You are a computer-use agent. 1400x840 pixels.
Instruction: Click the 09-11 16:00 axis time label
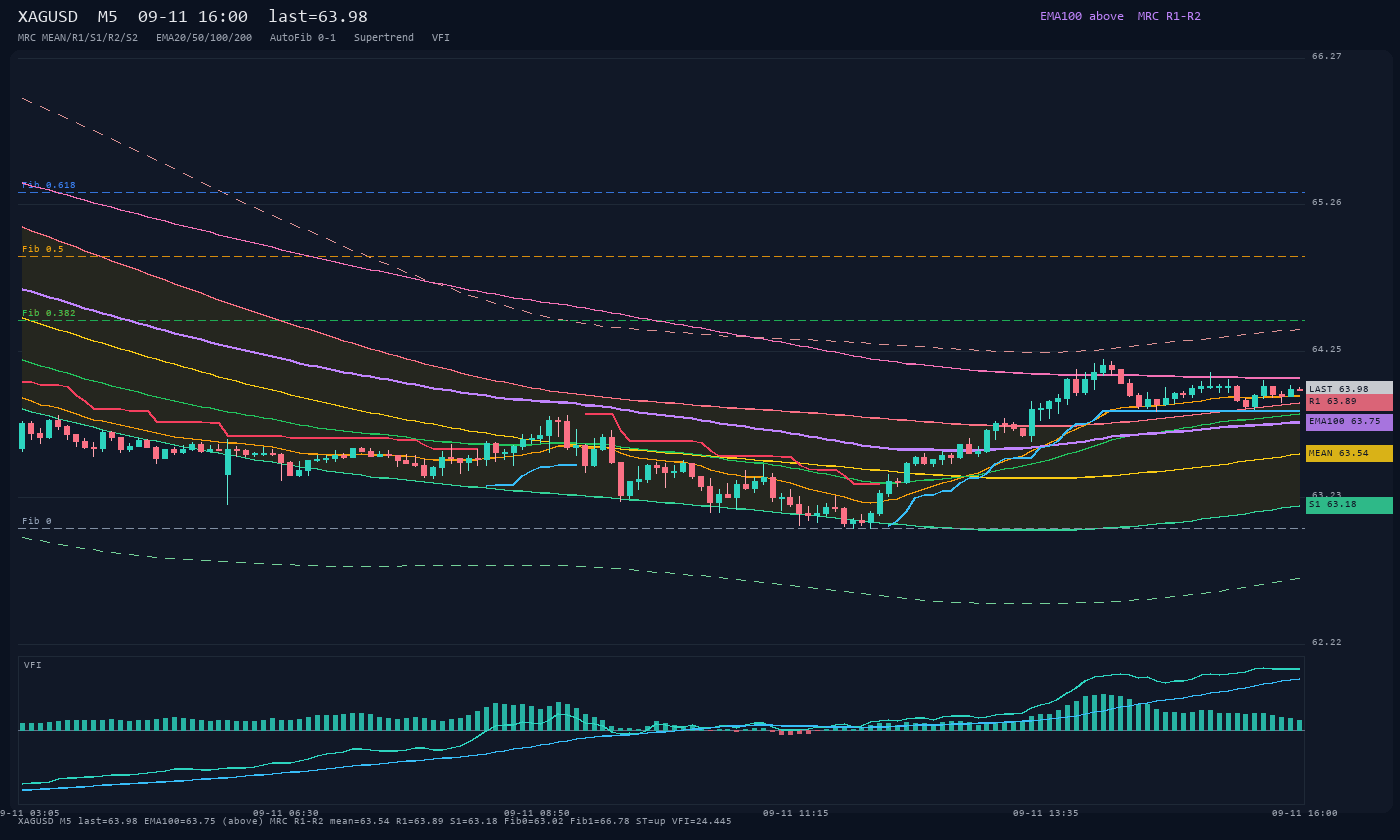click(1304, 813)
